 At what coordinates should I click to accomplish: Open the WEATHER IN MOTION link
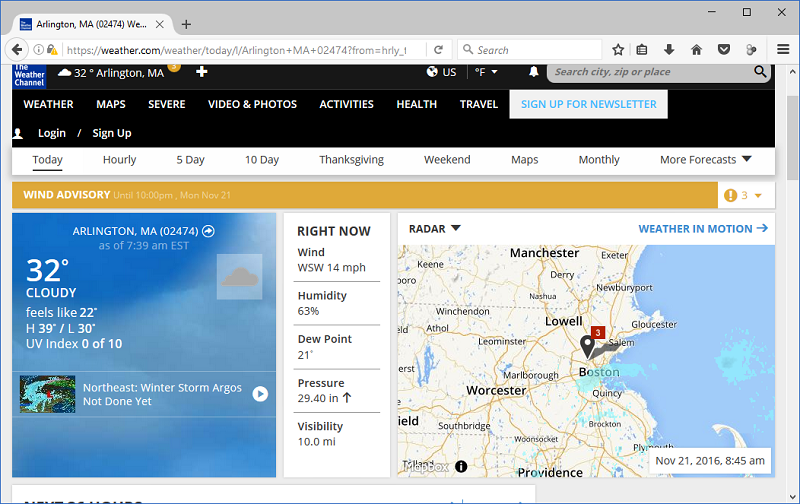(x=703, y=229)
